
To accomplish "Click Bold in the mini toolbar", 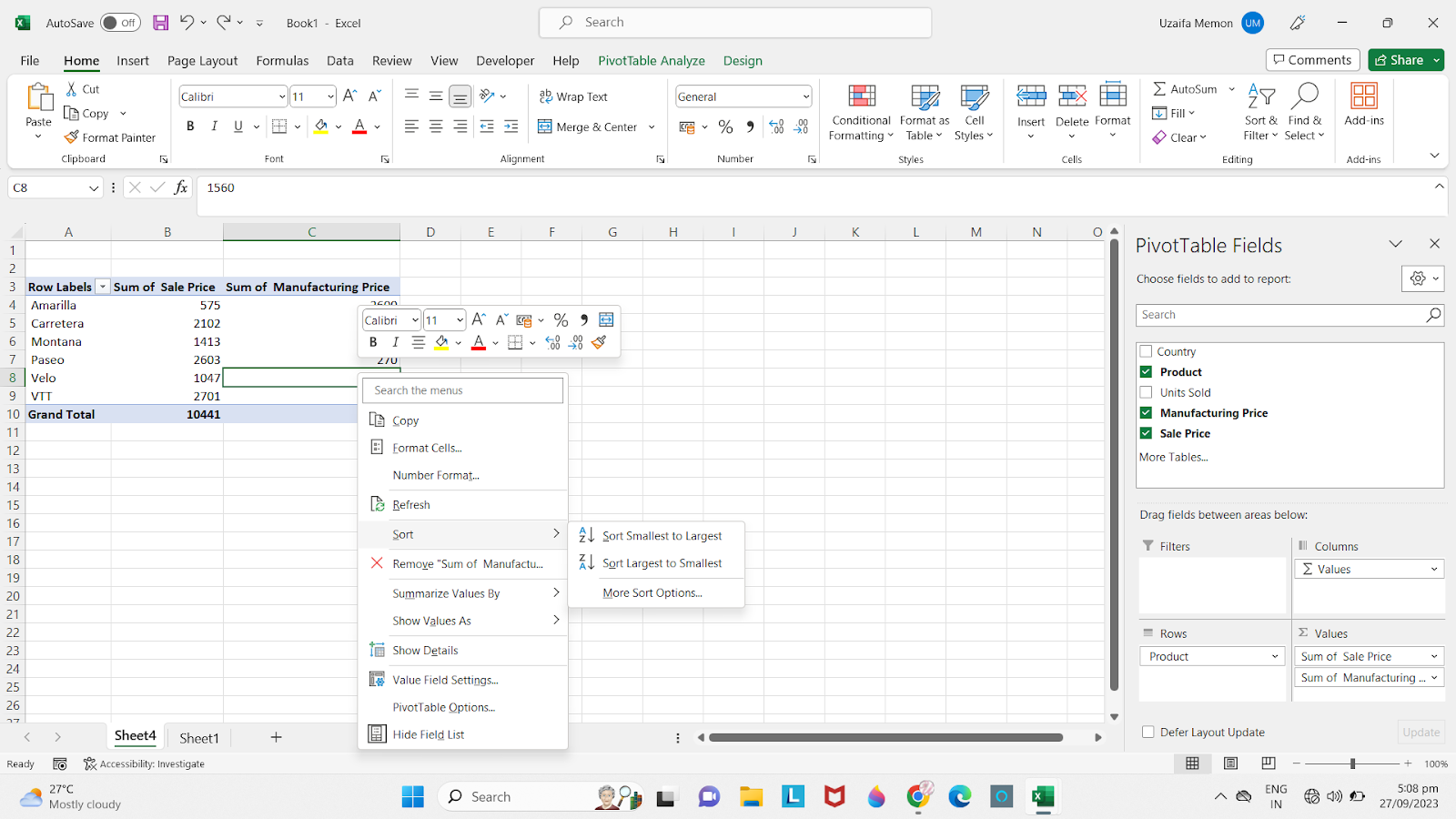I will point(373,342).
